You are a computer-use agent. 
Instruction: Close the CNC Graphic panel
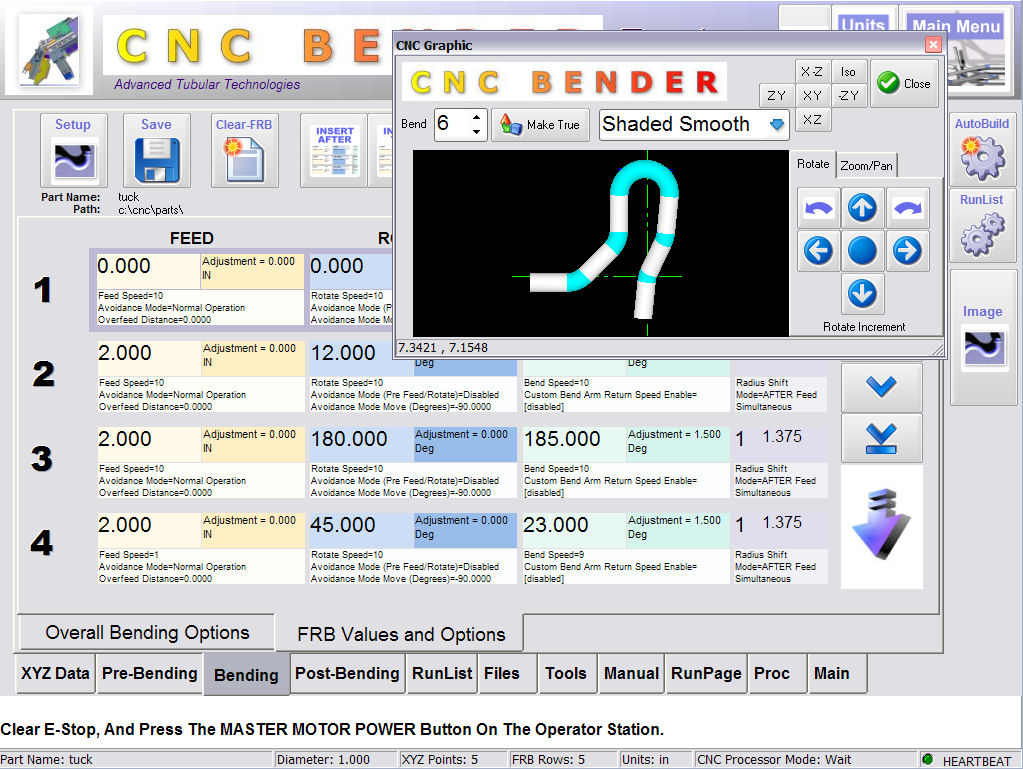(x=904, y=84)
